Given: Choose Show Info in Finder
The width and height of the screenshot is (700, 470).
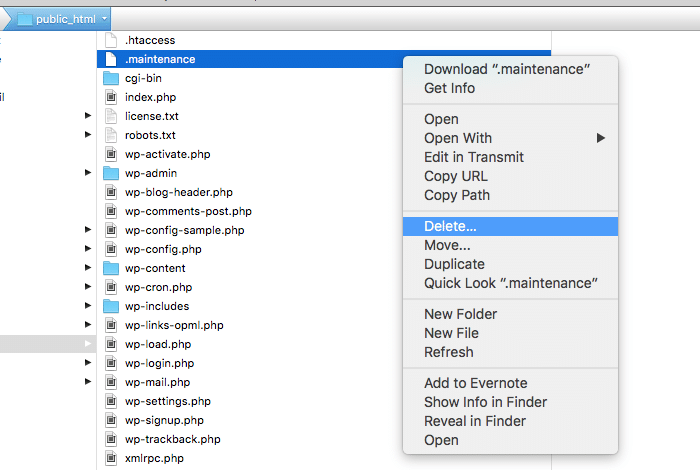Looking at the screenshot, I should 510,402.
